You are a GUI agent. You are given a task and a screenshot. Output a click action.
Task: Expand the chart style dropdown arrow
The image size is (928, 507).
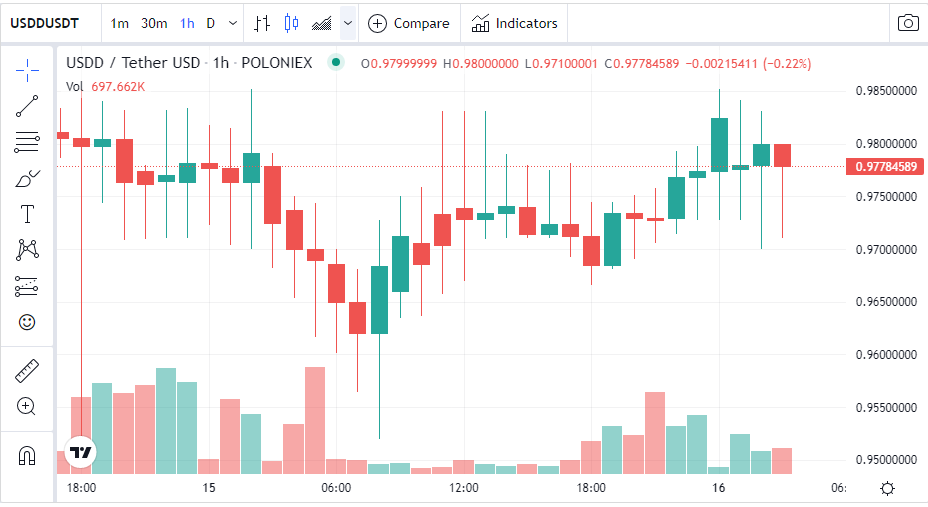tap(348, 23)
